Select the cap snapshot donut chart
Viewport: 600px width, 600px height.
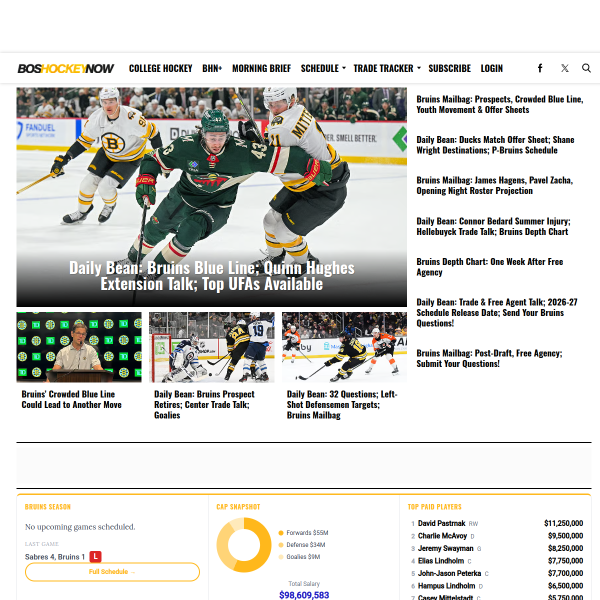[x=244, y=545]
